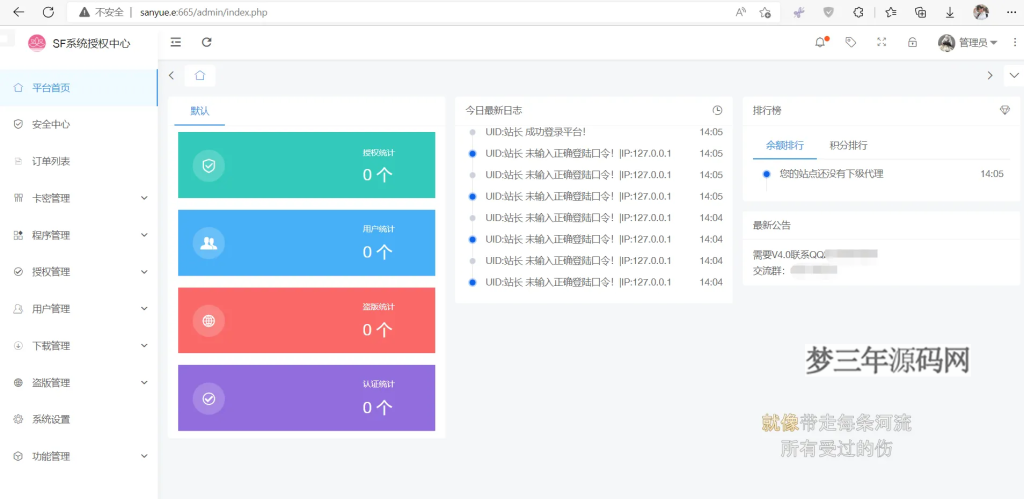The image size is (1024, 499).
Task: Add page to favorites star icon
Action: [765, 12]
